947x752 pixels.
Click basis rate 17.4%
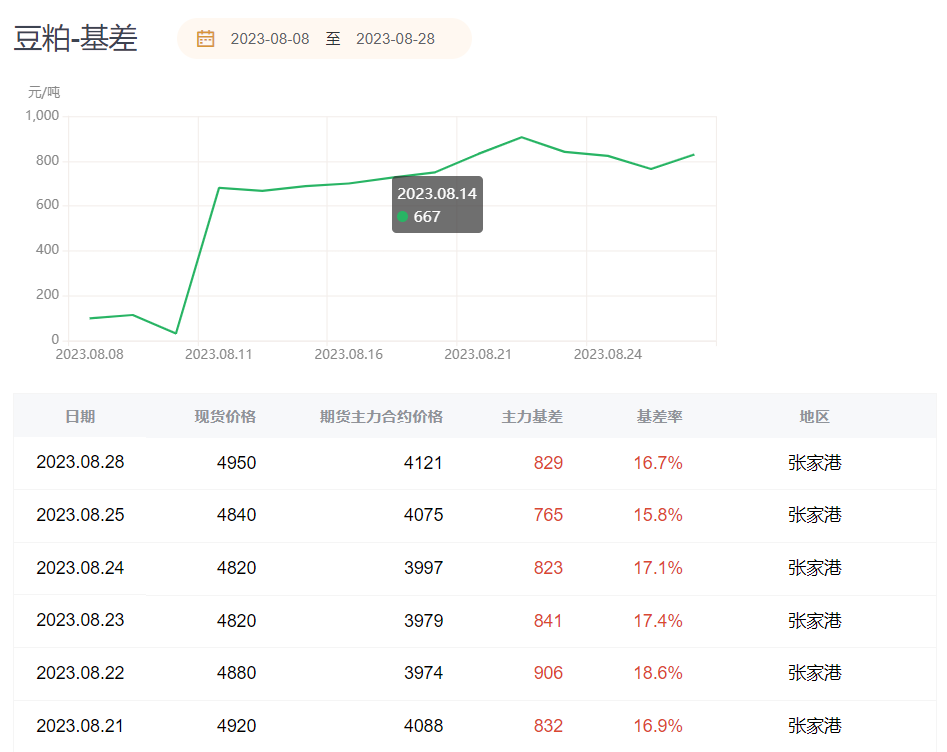(x=658, y=620)
